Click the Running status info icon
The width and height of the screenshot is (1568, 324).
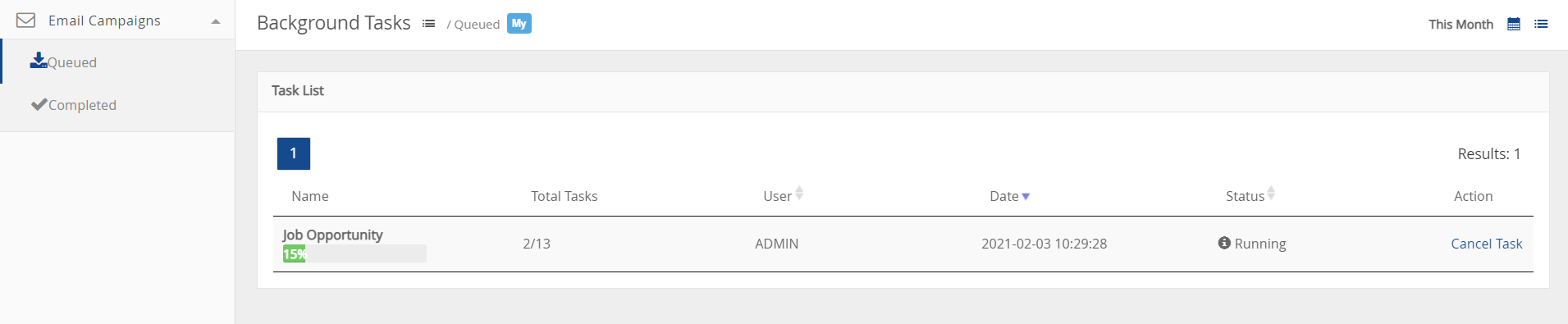(1224, 243)
